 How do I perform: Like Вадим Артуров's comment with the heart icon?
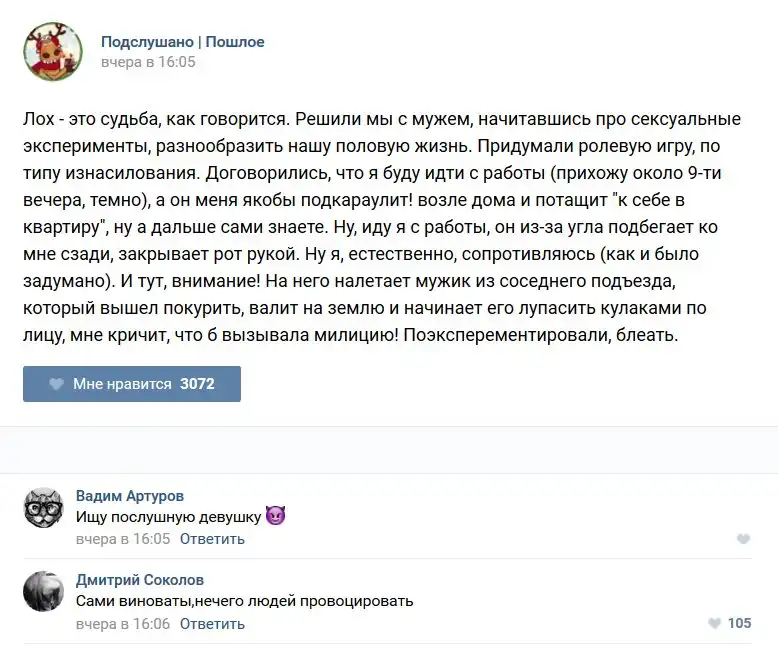(x=743, y=539)
